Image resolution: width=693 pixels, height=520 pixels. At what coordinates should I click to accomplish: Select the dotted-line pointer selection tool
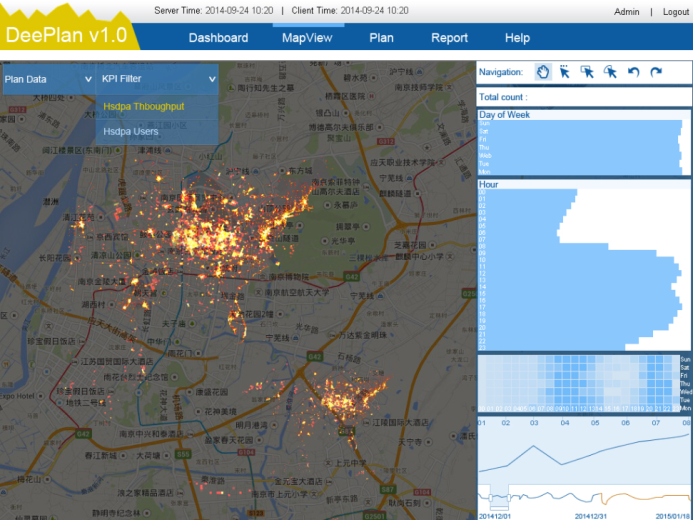[x=565, y=72]
